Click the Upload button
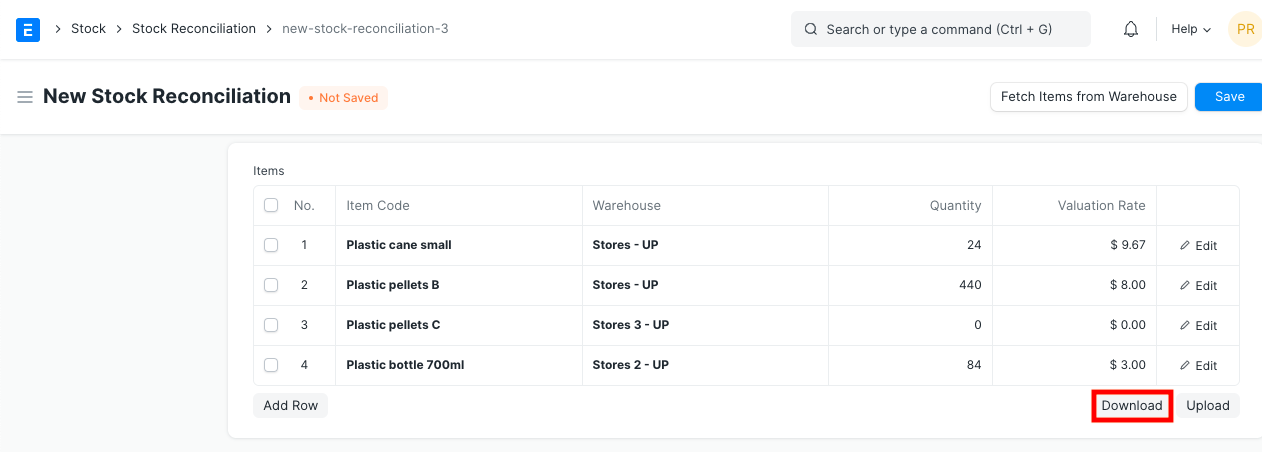1262x452 pixels. click(1207, 405)
